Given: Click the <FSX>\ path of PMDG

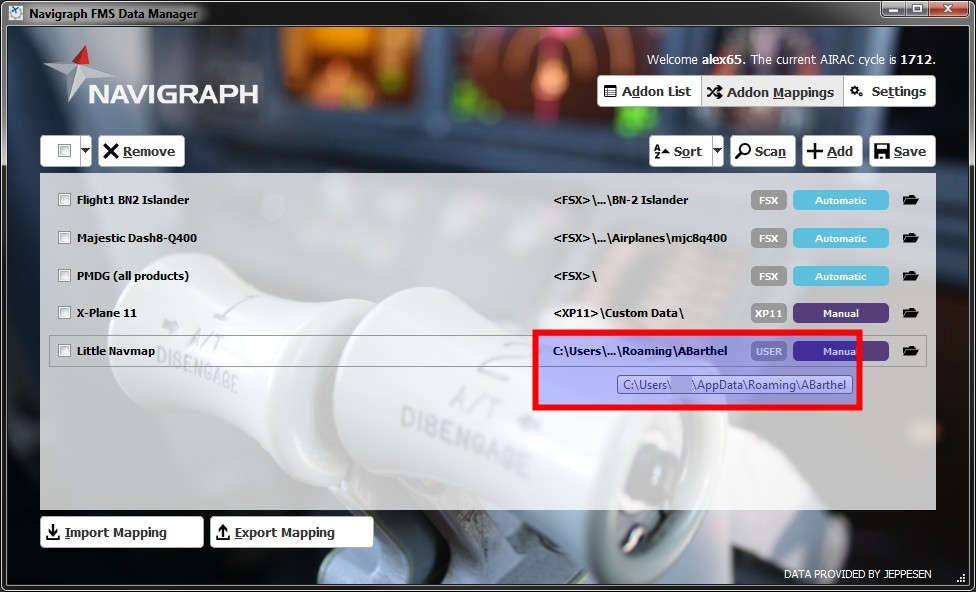Looking at the screenshot, I should pos(575,276).
